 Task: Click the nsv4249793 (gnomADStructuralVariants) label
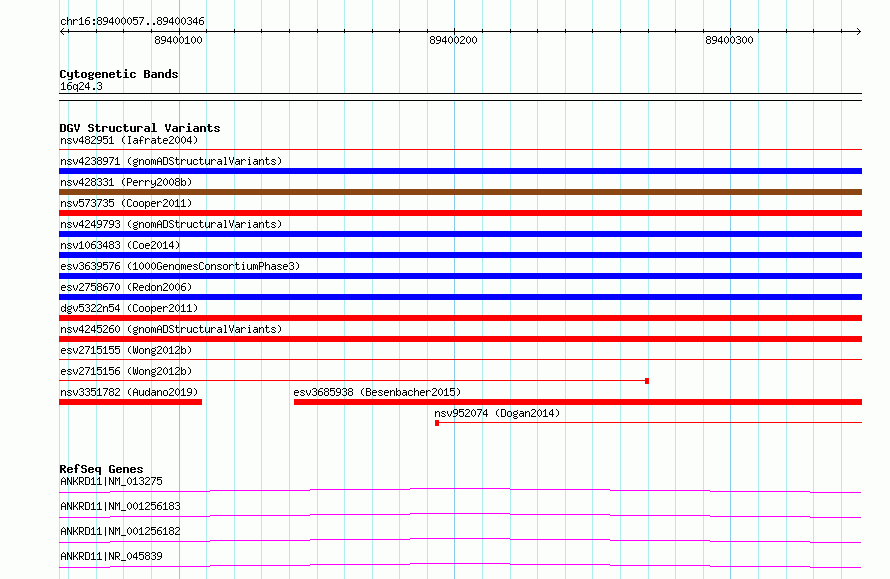point(171,224)
